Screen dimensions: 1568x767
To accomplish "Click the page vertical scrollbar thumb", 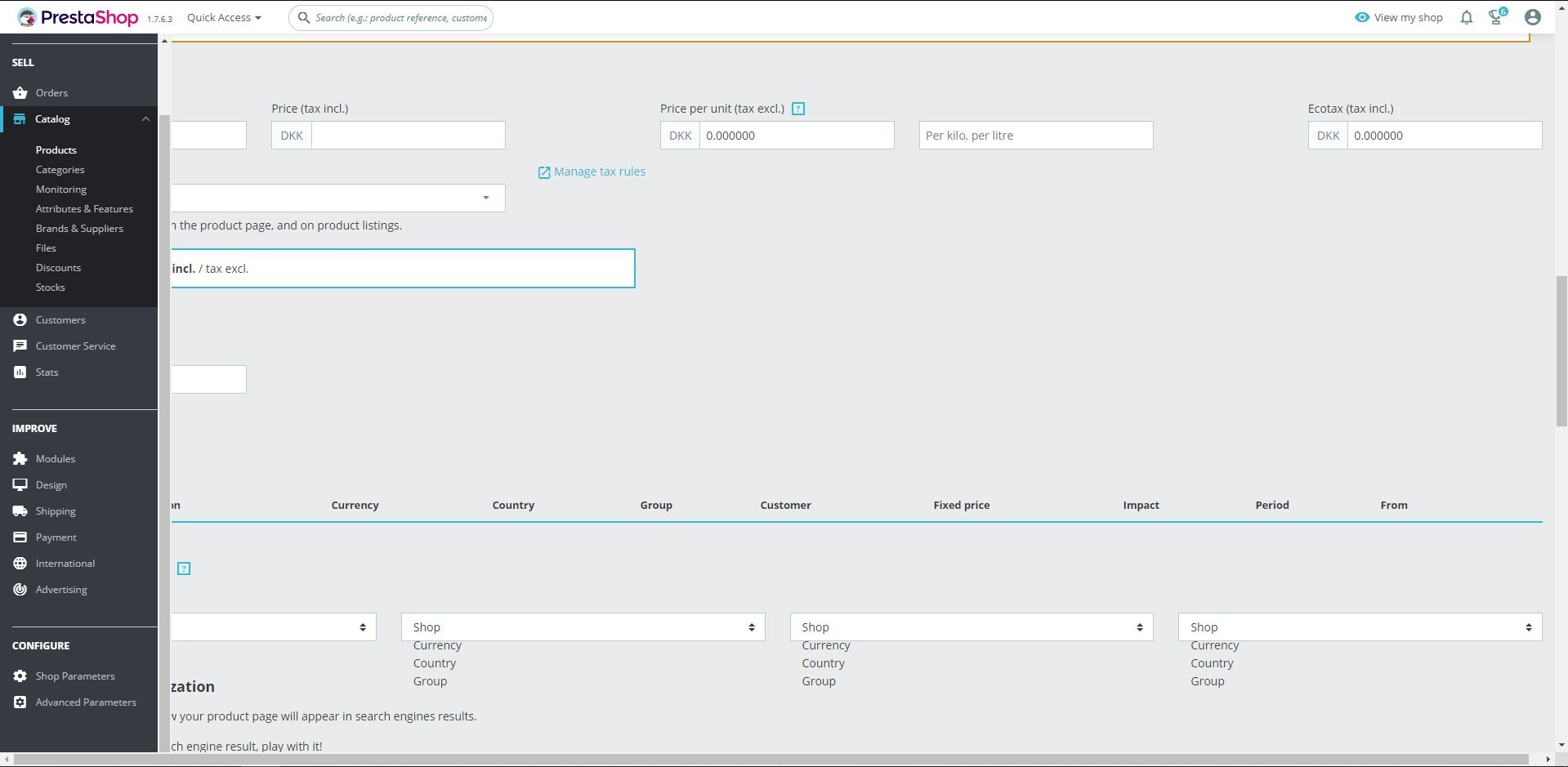I will click(x=1561, y=351).
